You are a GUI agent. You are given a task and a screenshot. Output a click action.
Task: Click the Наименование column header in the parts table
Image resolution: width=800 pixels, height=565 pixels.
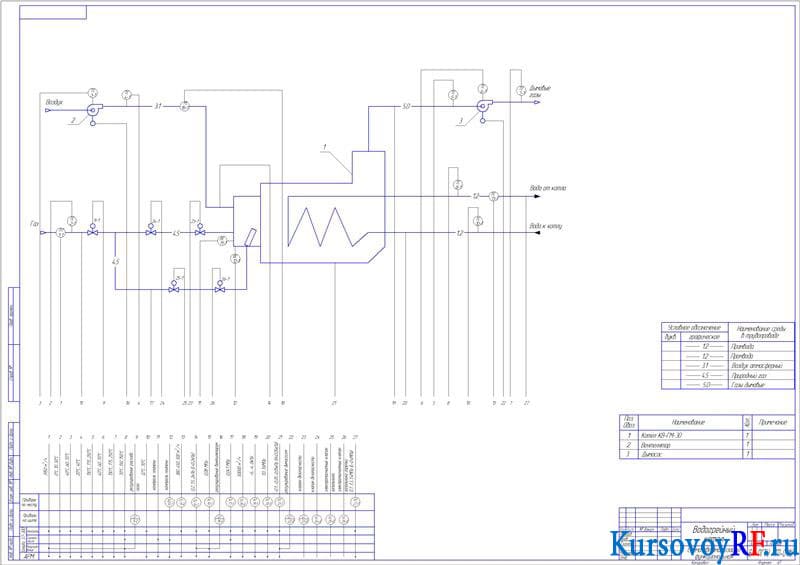coord(688,422)
